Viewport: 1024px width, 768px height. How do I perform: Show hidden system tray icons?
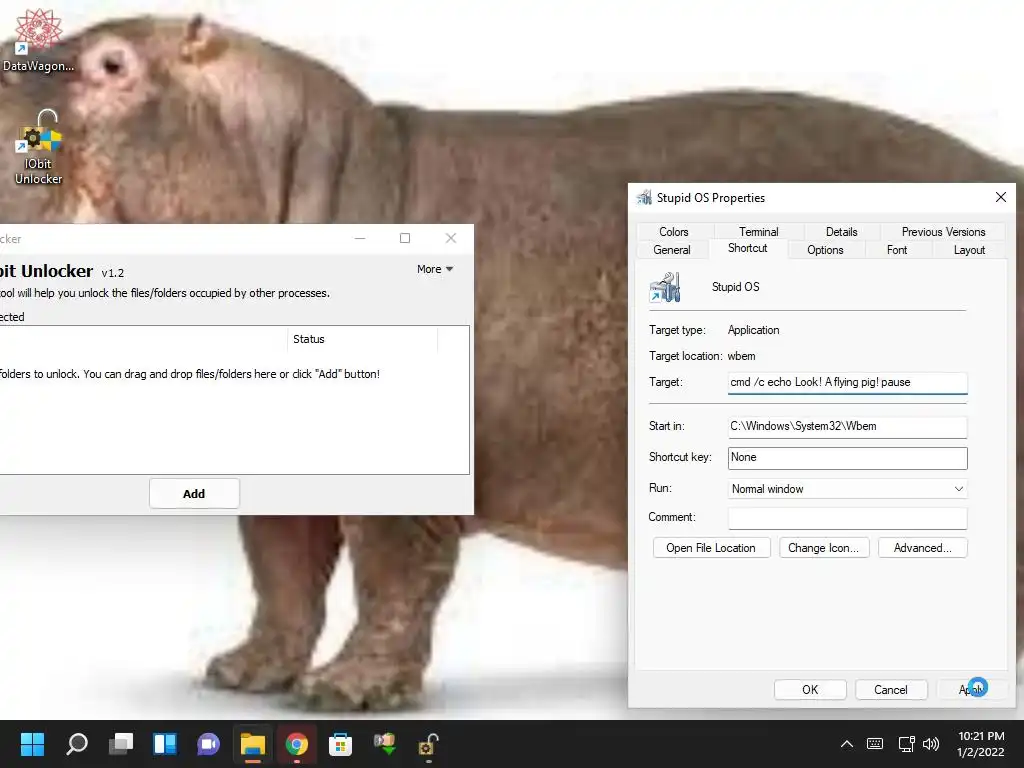(846, 744)
